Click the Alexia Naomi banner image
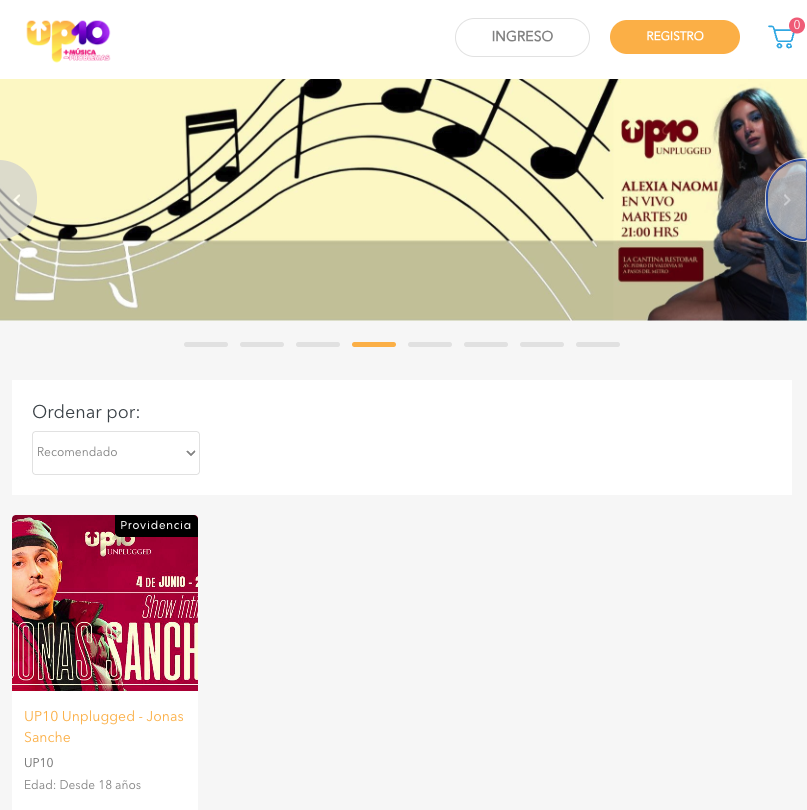807x810 pixels. point(404,199)
